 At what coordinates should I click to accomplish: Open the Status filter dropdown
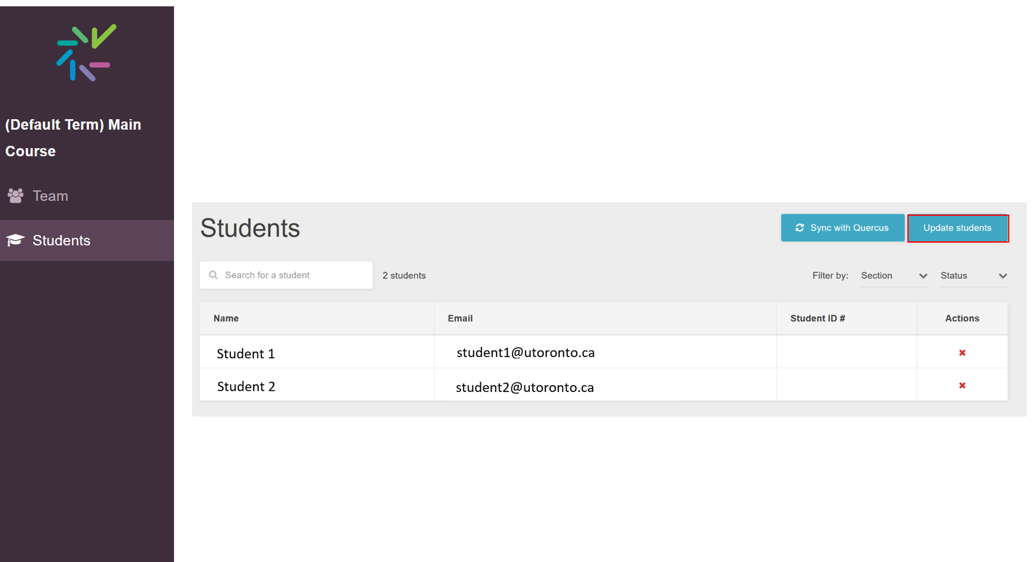[974, 275]
